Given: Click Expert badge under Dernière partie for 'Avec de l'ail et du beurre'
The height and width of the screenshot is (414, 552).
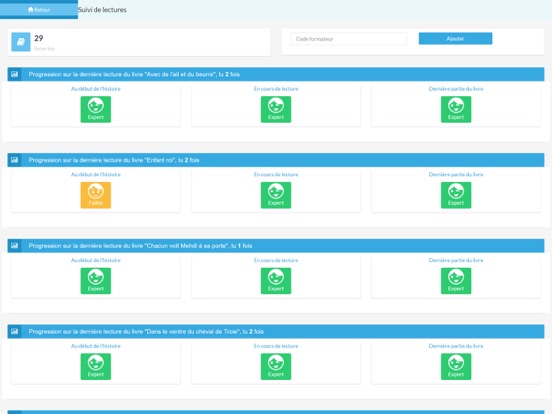Looking at the screenshot, I should [x=456, y=109].
